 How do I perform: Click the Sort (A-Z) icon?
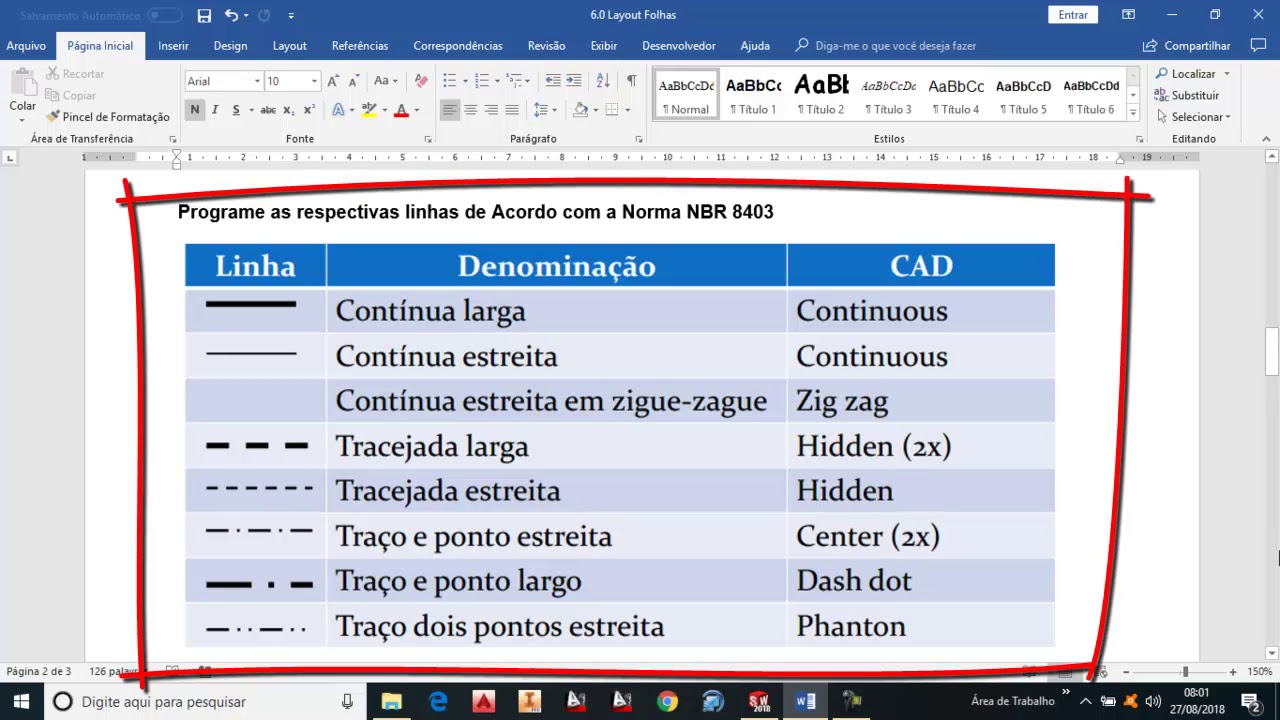[603, 81]
